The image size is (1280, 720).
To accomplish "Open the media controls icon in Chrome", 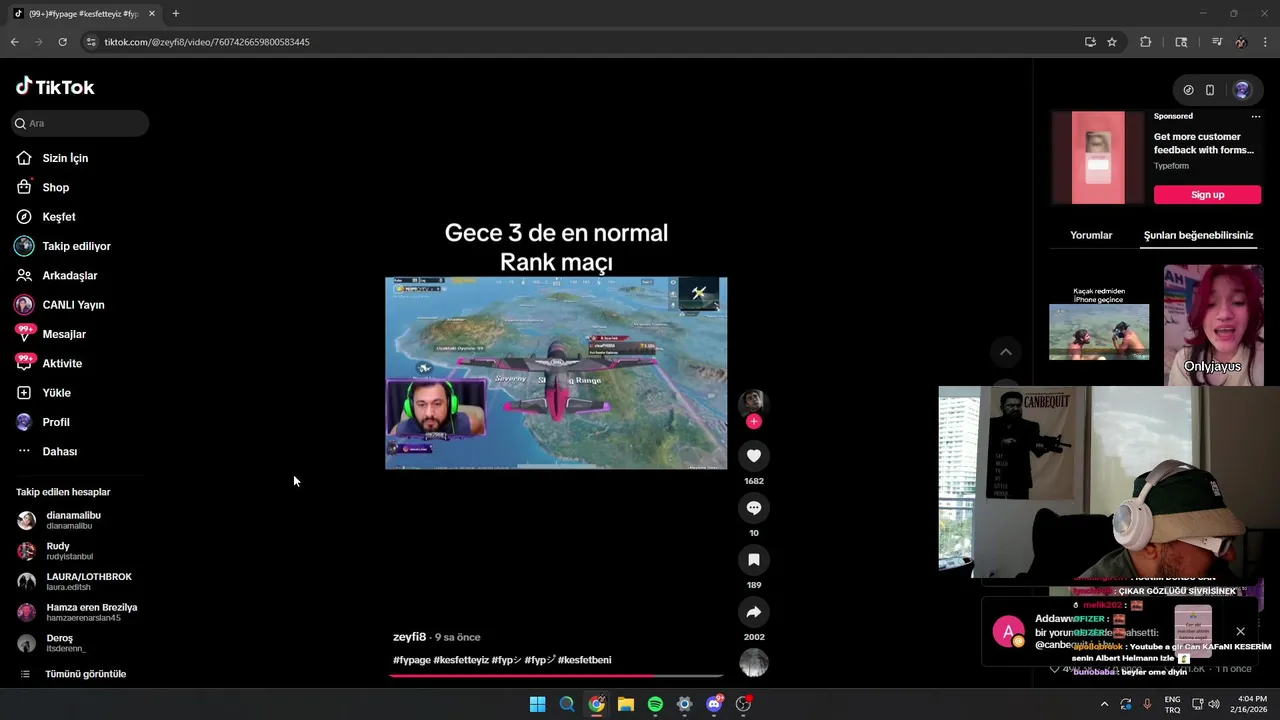I will tap(1217, 42).
